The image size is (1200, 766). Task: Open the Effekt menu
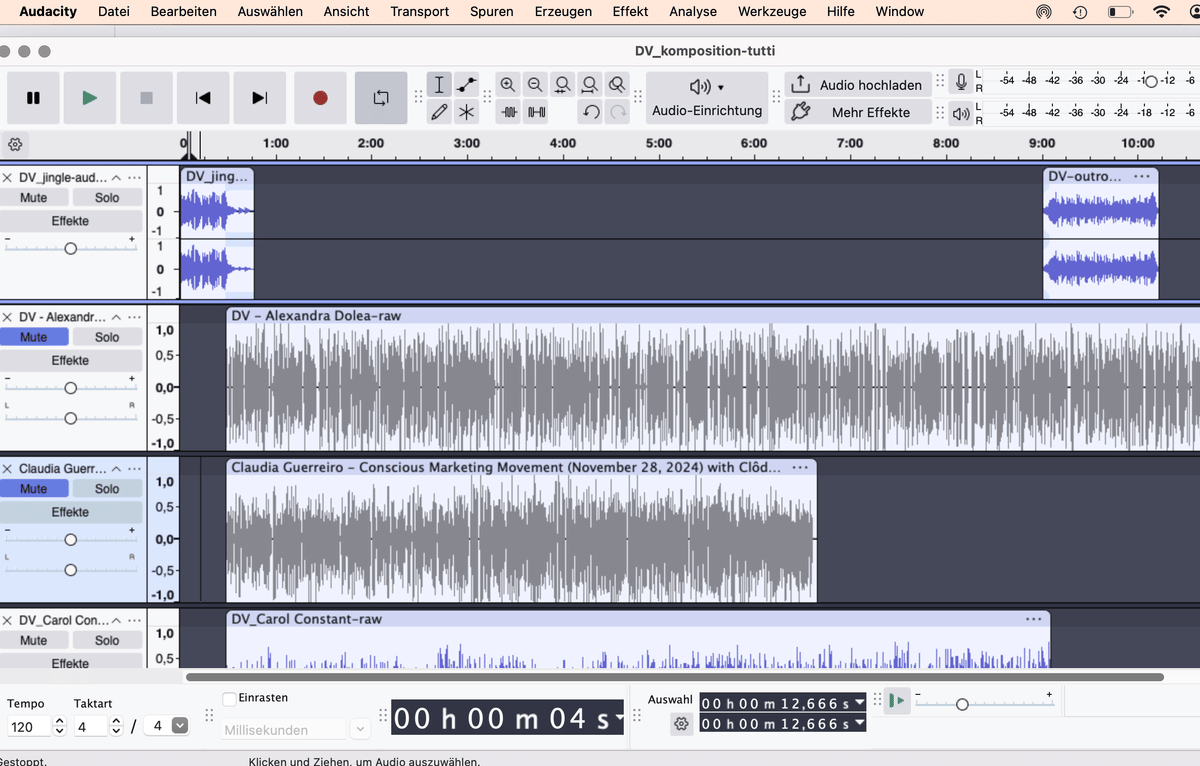pyautogui.click(x=630, y=11)
